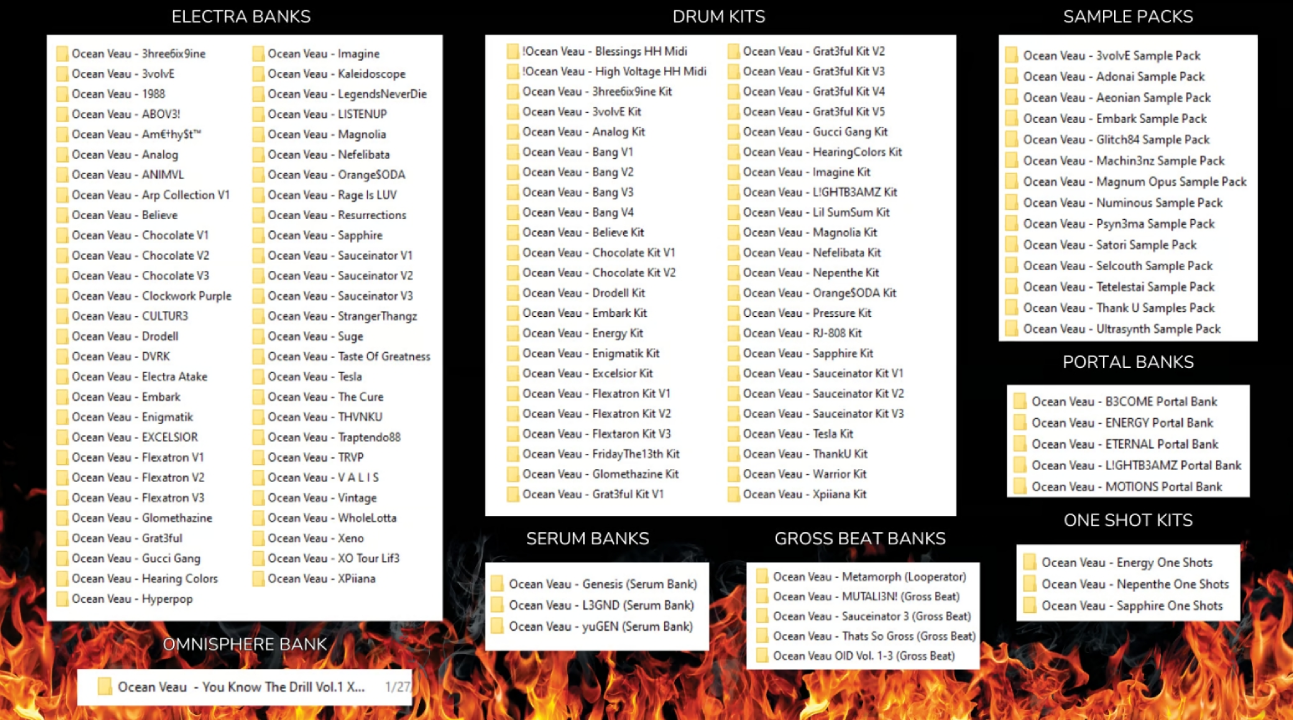Click folder icon of RJ-808 Kit
The image size is (1293, 720).
click(733, 333)
